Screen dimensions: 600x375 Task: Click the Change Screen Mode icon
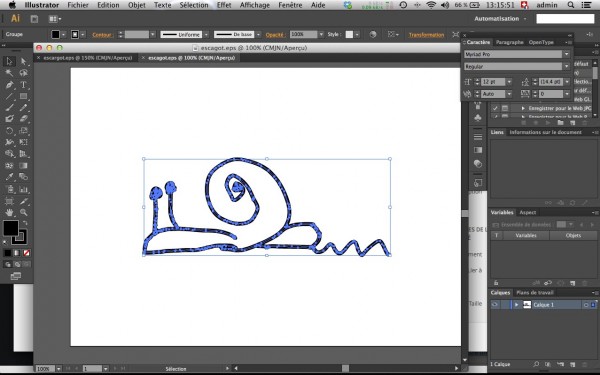coord(16,276)
